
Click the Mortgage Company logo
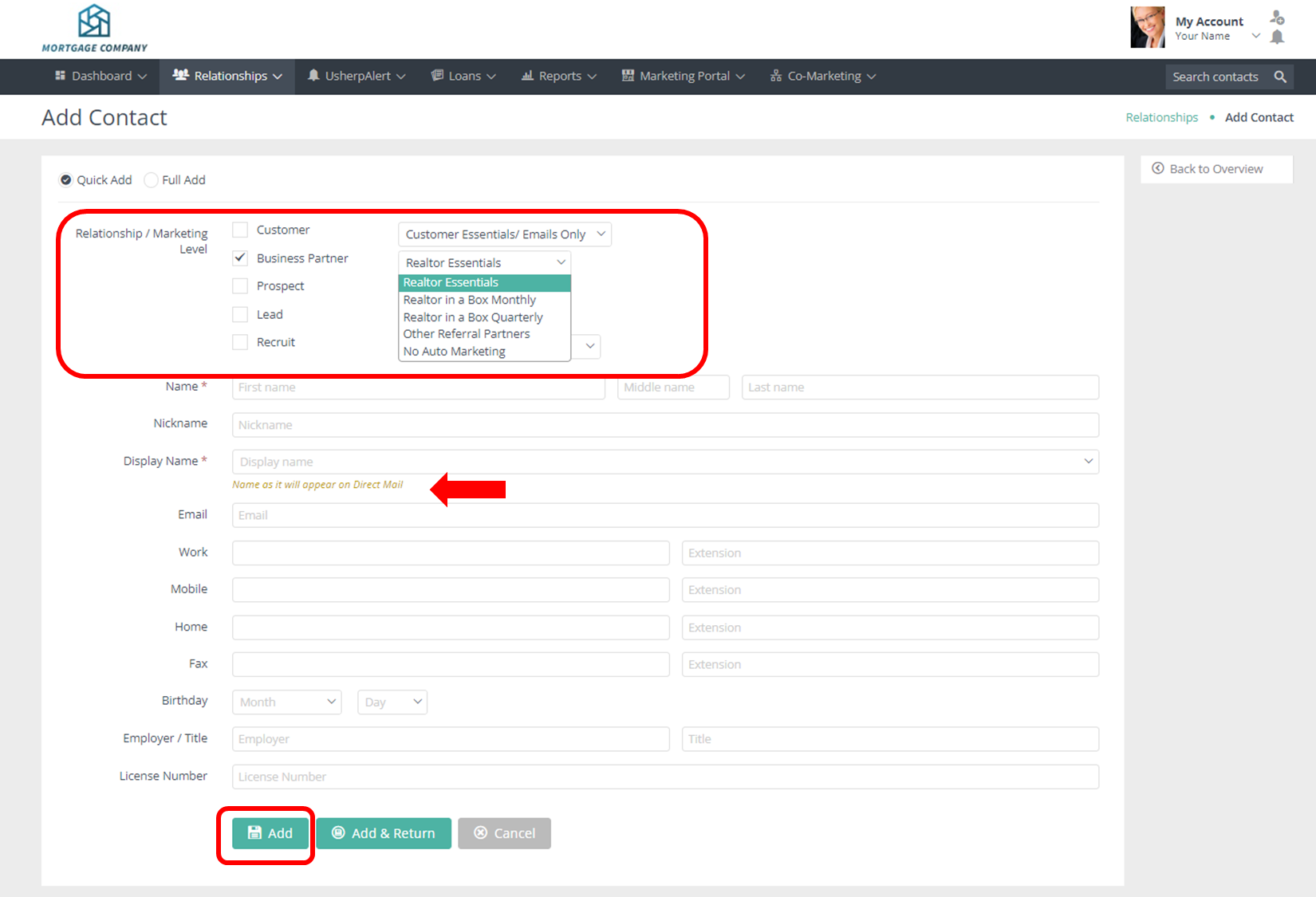[x=94, y=29]
